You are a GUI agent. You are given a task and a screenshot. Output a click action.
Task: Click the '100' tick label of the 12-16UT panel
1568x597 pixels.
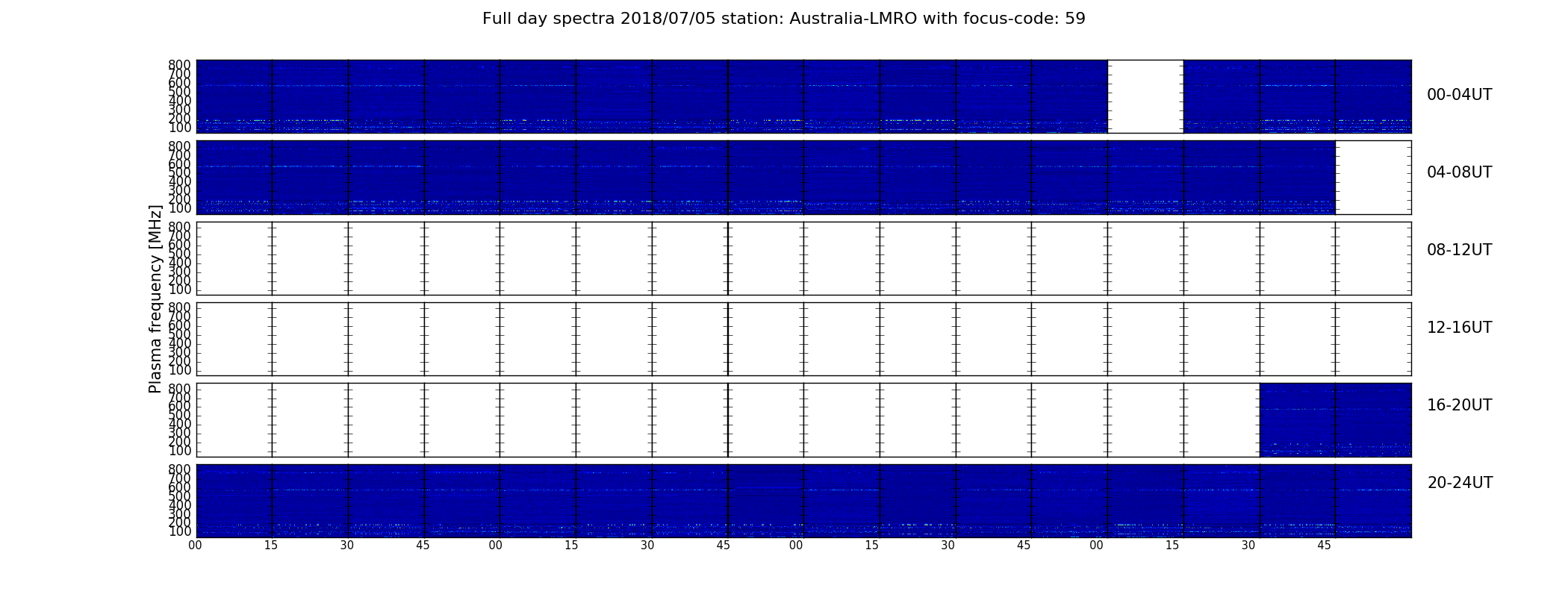[180, 370]
